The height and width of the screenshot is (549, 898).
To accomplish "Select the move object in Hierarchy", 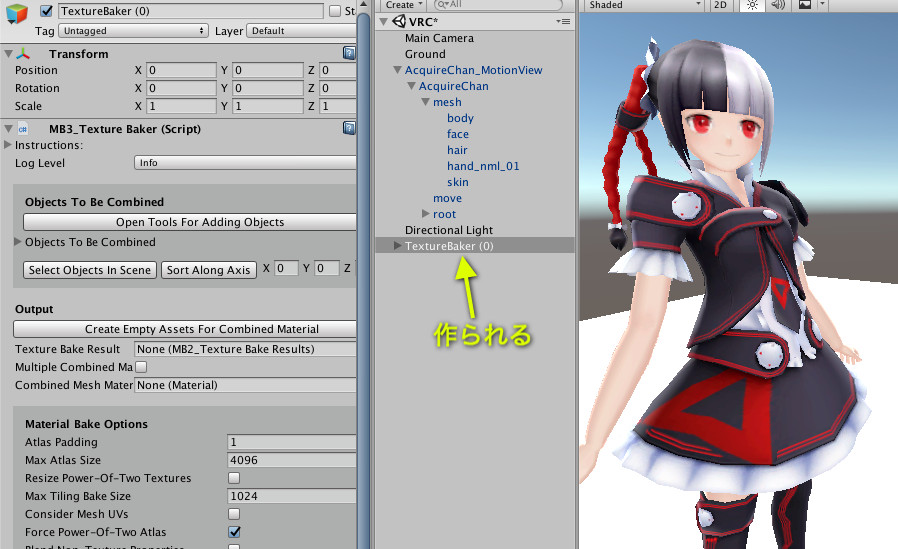I will coord(447,198).
